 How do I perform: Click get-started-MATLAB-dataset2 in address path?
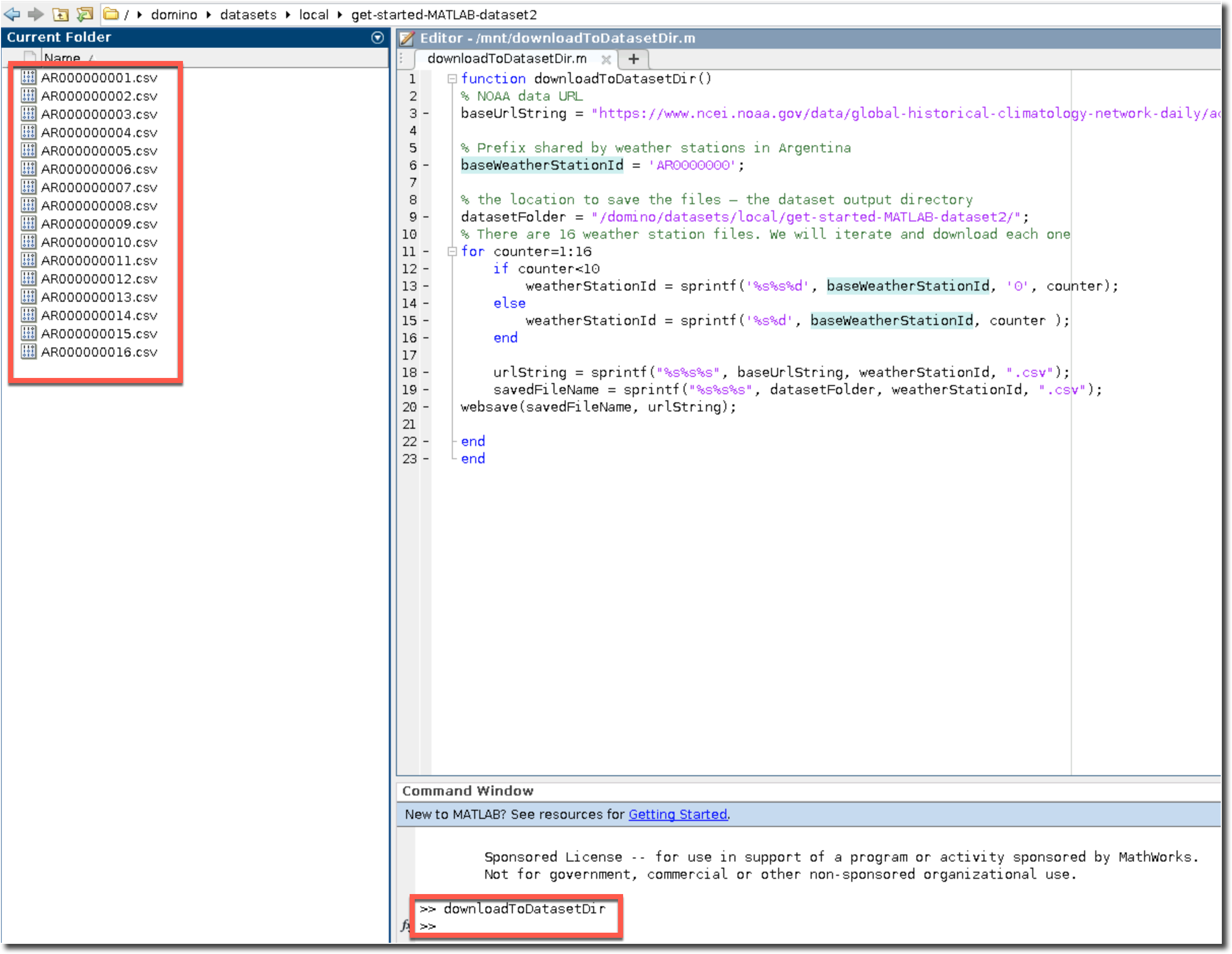(444, 15)
